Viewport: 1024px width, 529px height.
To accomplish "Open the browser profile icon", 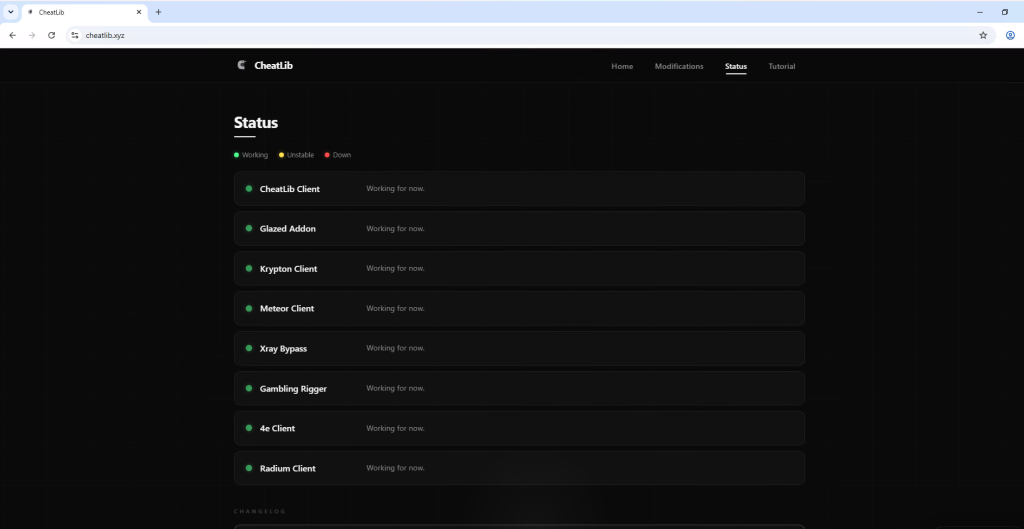I will click(1010, 35).
